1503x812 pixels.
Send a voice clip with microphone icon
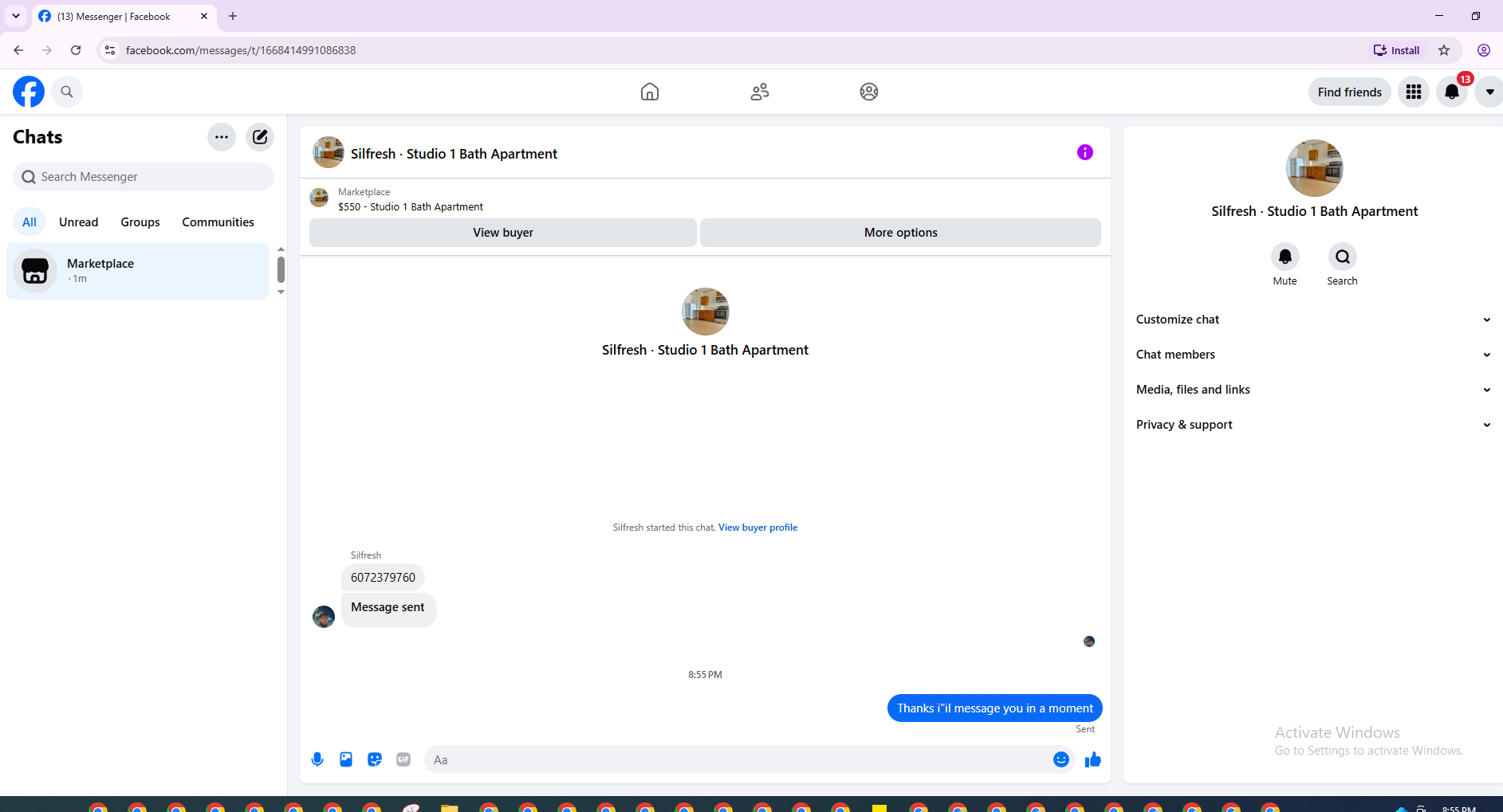pos(317,759)
